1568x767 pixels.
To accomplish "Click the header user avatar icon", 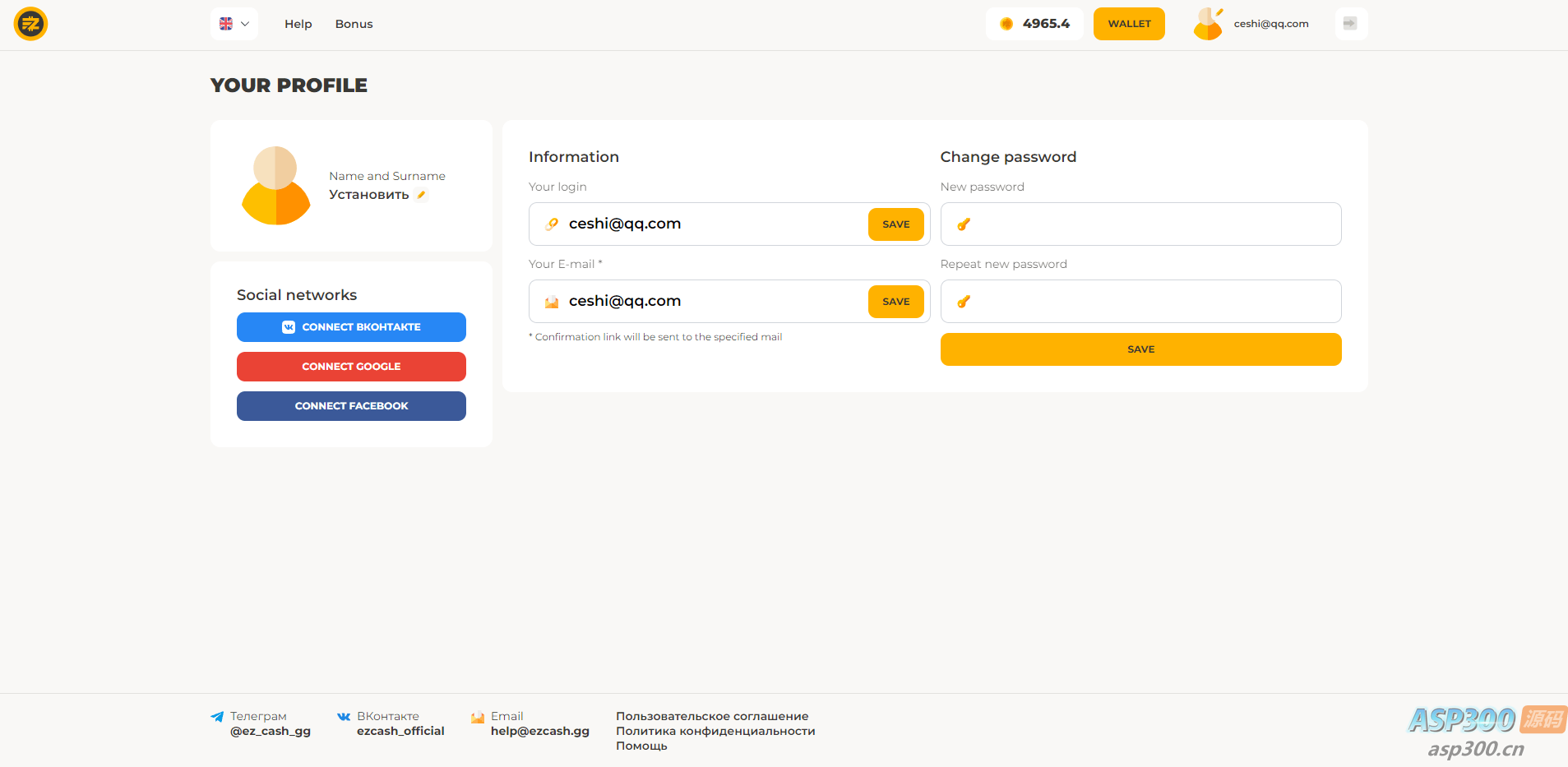I will point(1208,24).
